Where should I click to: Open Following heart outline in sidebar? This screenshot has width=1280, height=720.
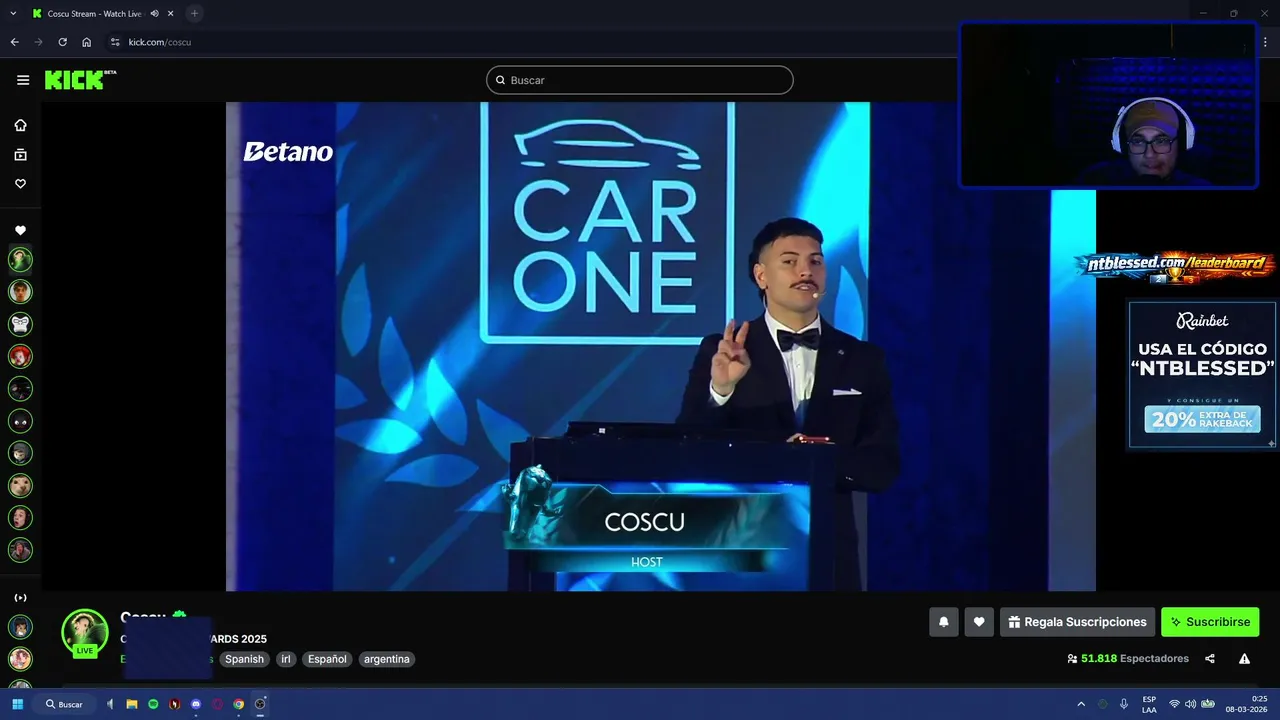20,184
